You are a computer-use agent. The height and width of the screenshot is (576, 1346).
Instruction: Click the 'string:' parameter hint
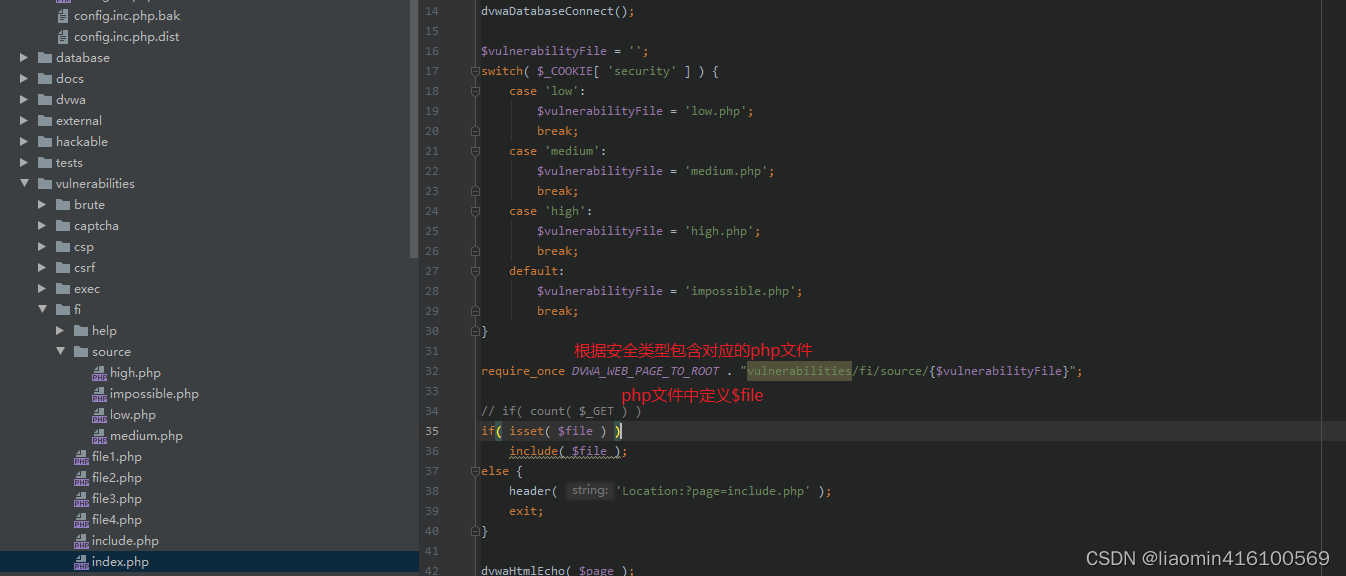[589, 491]
